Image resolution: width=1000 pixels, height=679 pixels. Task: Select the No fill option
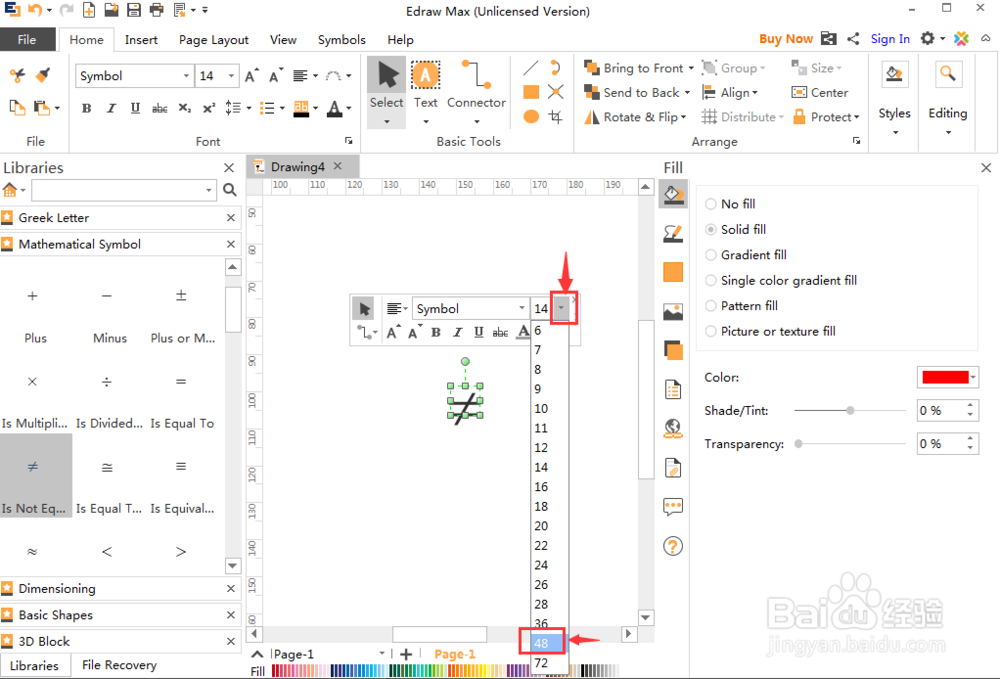point(730,204)
